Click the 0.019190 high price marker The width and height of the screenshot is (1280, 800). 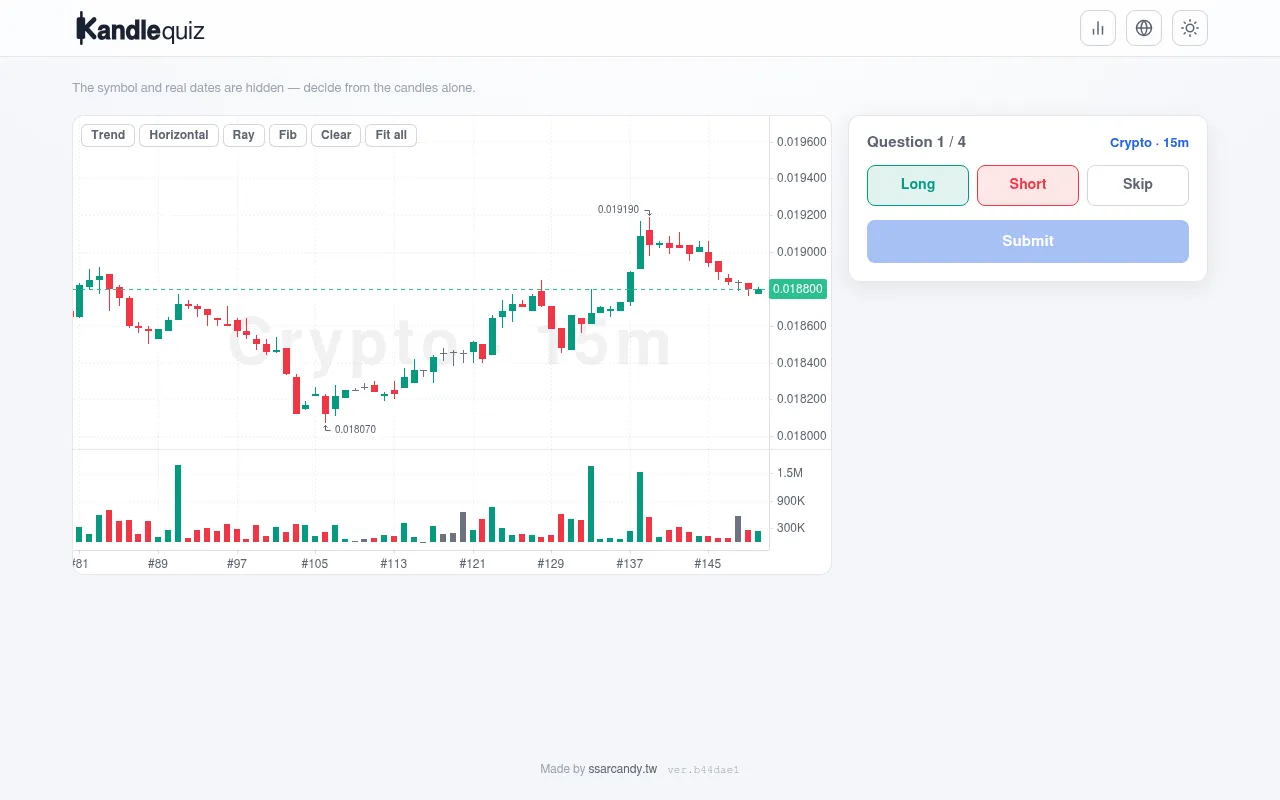(618, 210)
